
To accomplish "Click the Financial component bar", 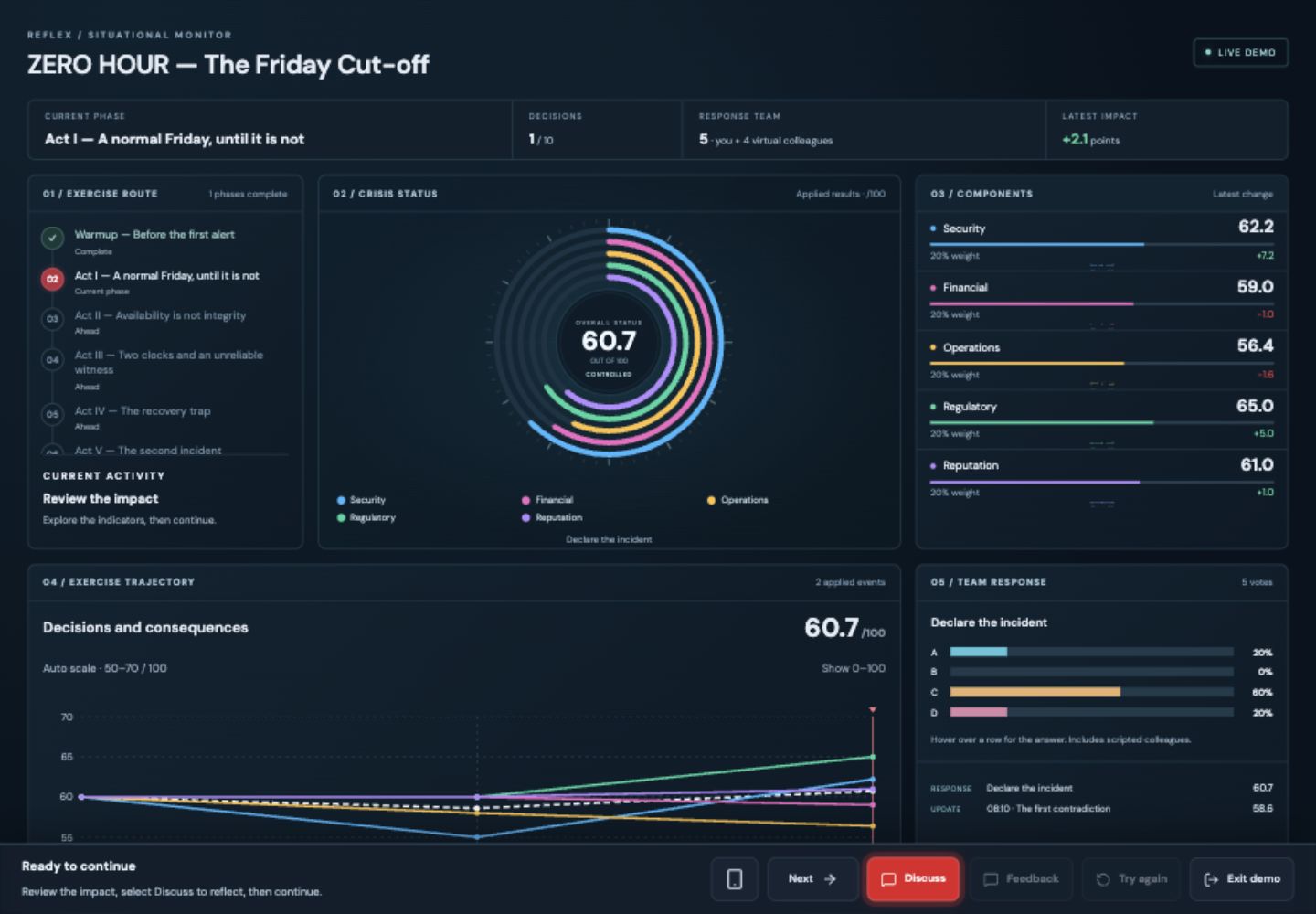I will 1101,303.
